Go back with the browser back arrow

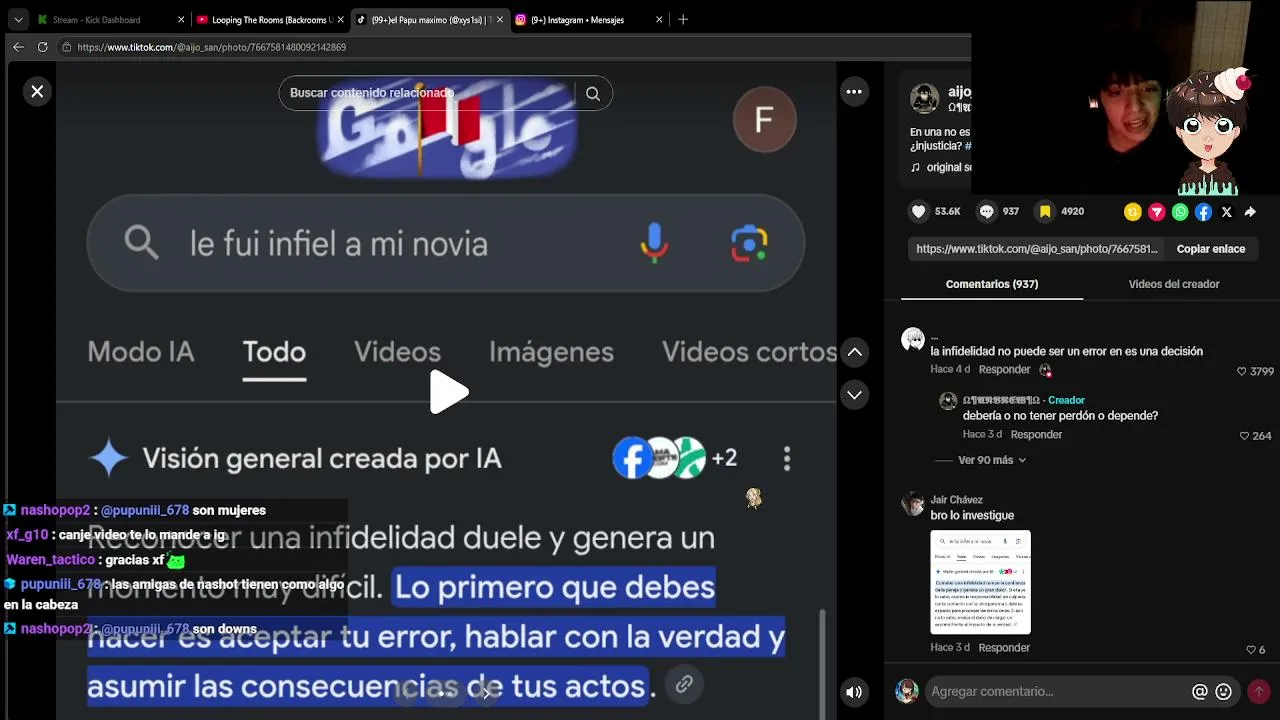(x=18, y=47)
